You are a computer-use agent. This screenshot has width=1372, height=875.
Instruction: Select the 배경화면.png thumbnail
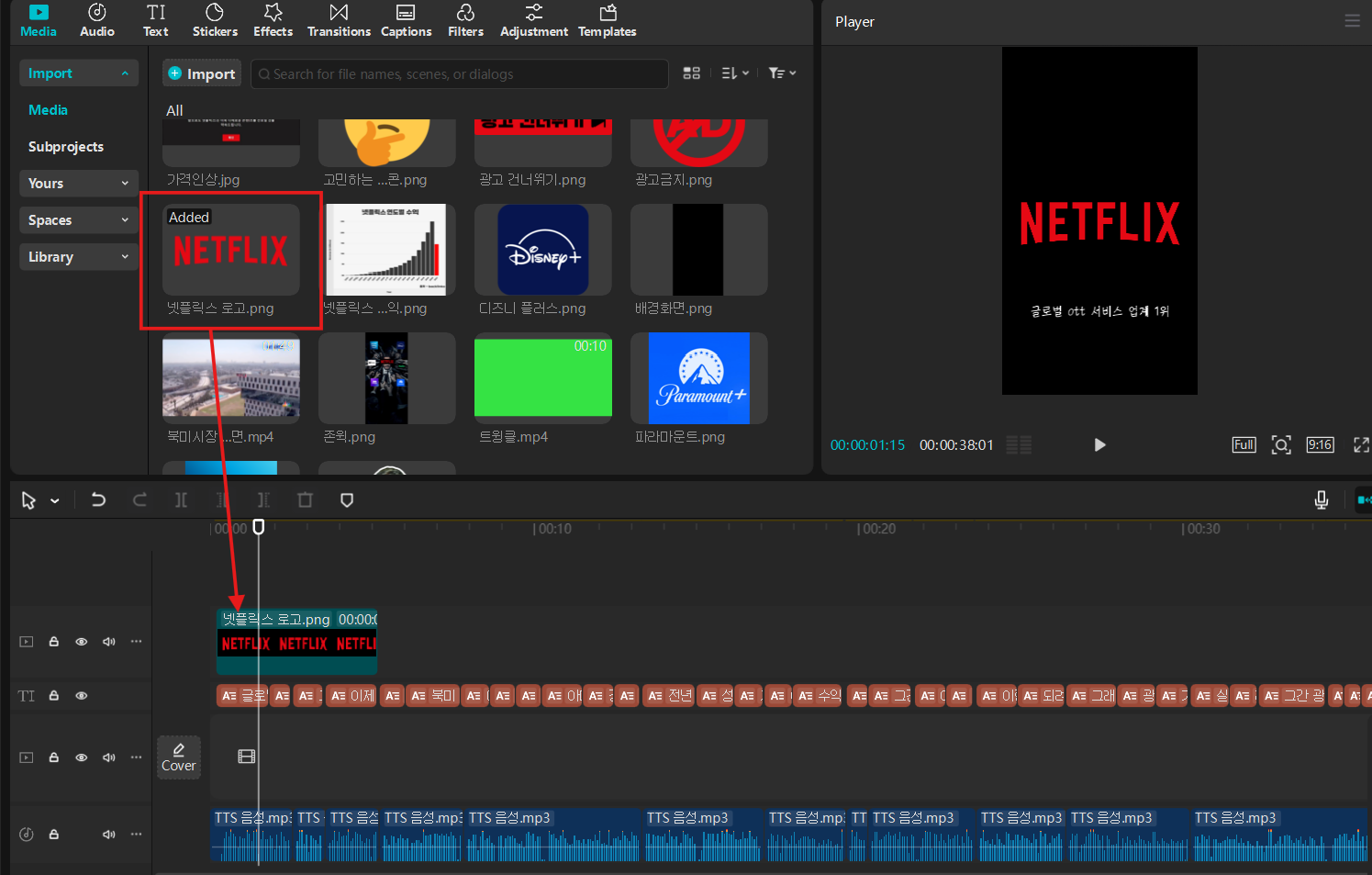(x=698, y=250)
